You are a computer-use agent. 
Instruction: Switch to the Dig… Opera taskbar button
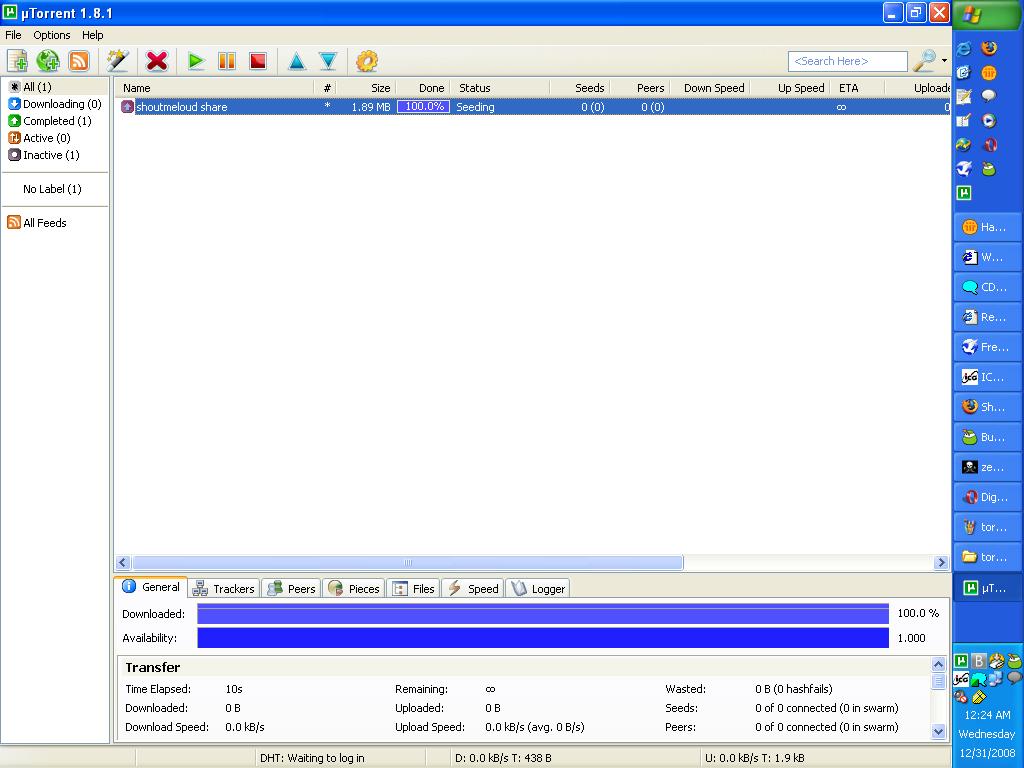click(x=987, y=497)
